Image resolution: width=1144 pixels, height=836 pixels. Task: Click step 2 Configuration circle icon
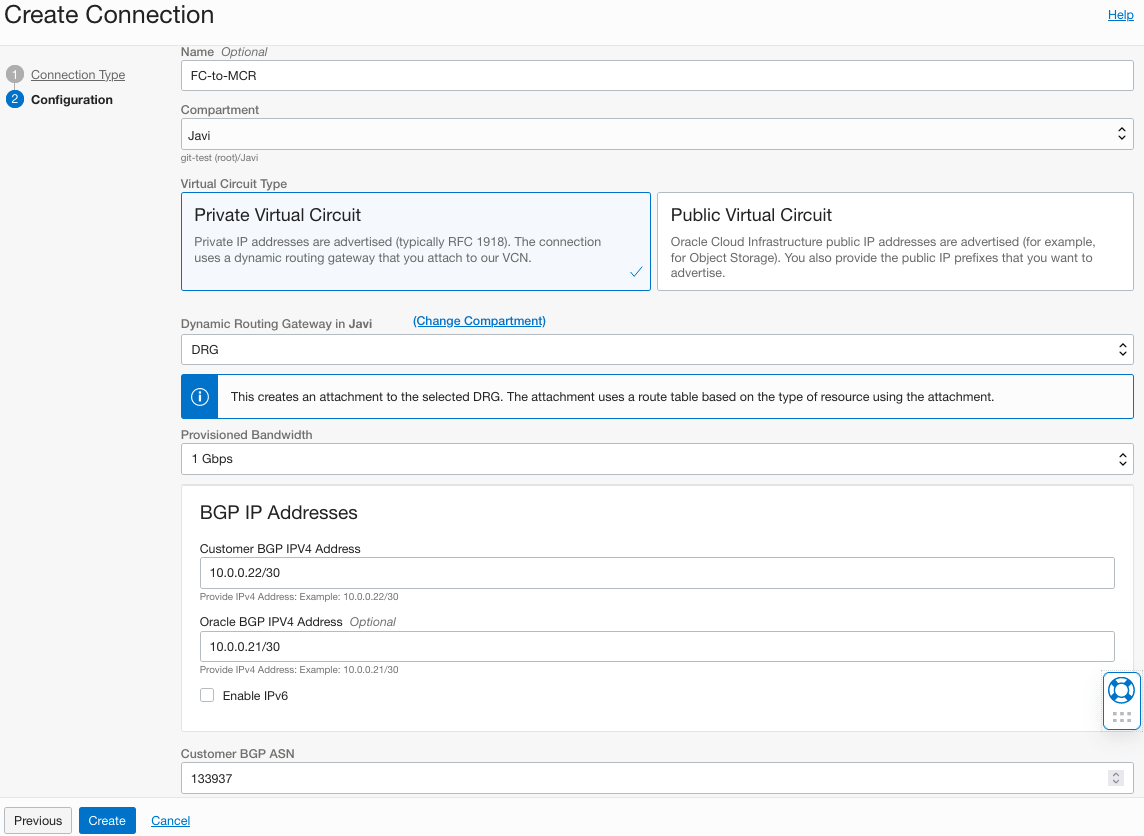pos(14,100)
